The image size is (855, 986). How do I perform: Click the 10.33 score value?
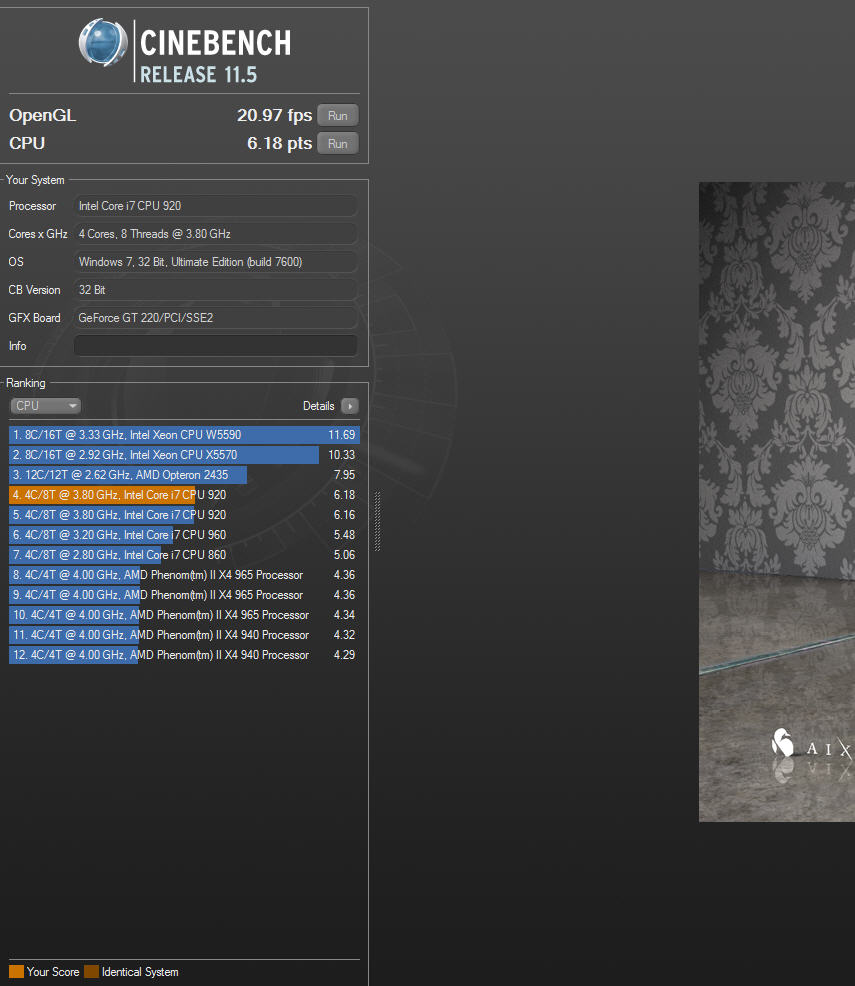click(x=341, y=455)
